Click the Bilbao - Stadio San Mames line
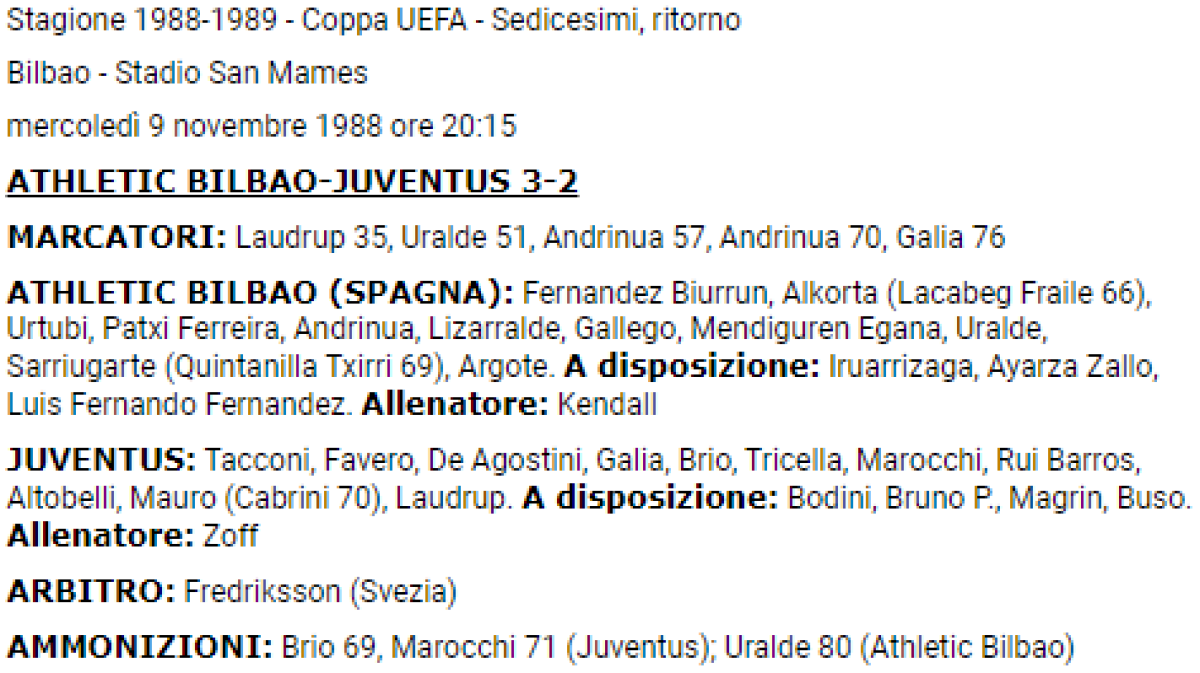Image resolution: width=1200 pixels, height=673 pixels. [x=187, y=73]
